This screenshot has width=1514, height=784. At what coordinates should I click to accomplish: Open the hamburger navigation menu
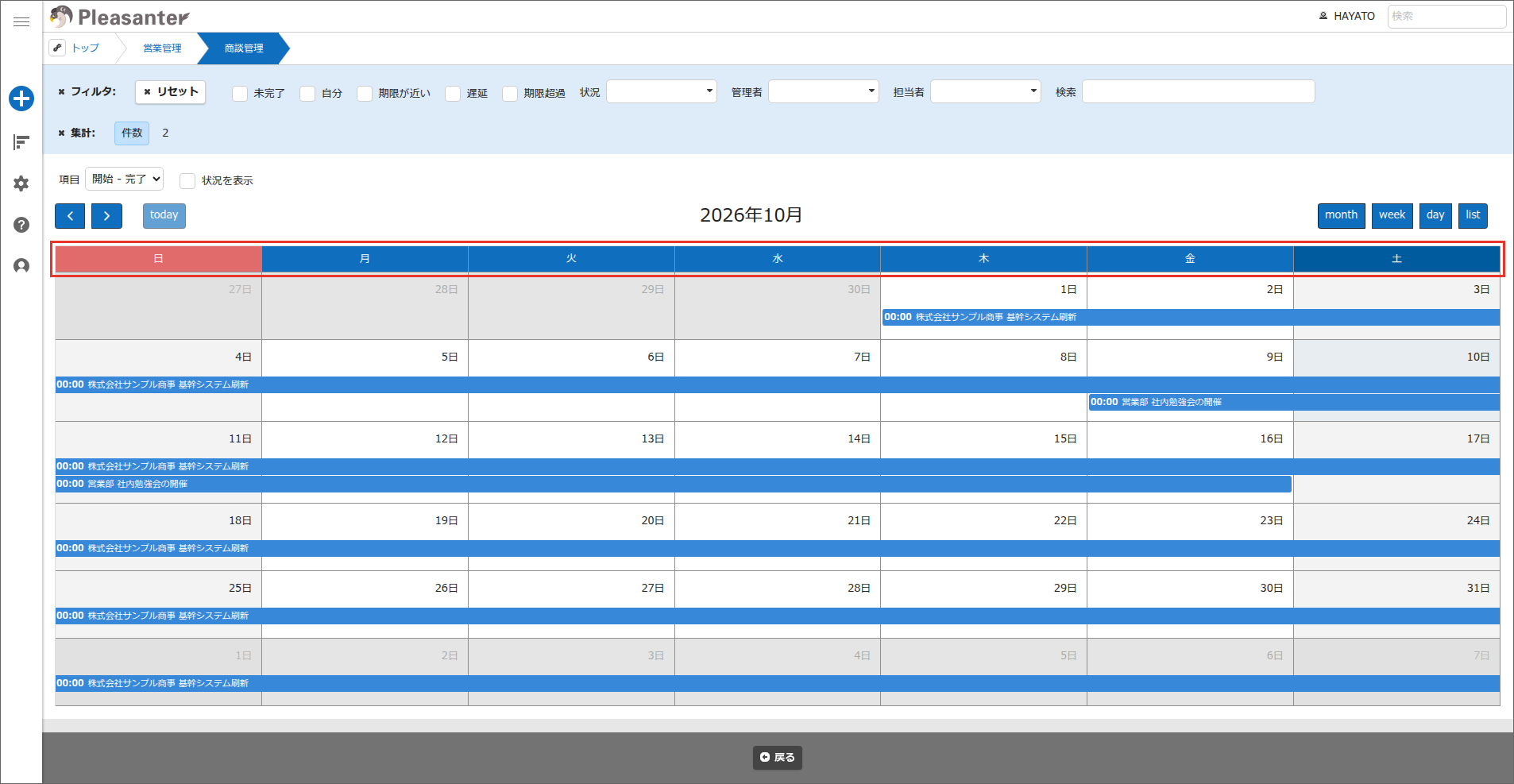tap(21, 22)
